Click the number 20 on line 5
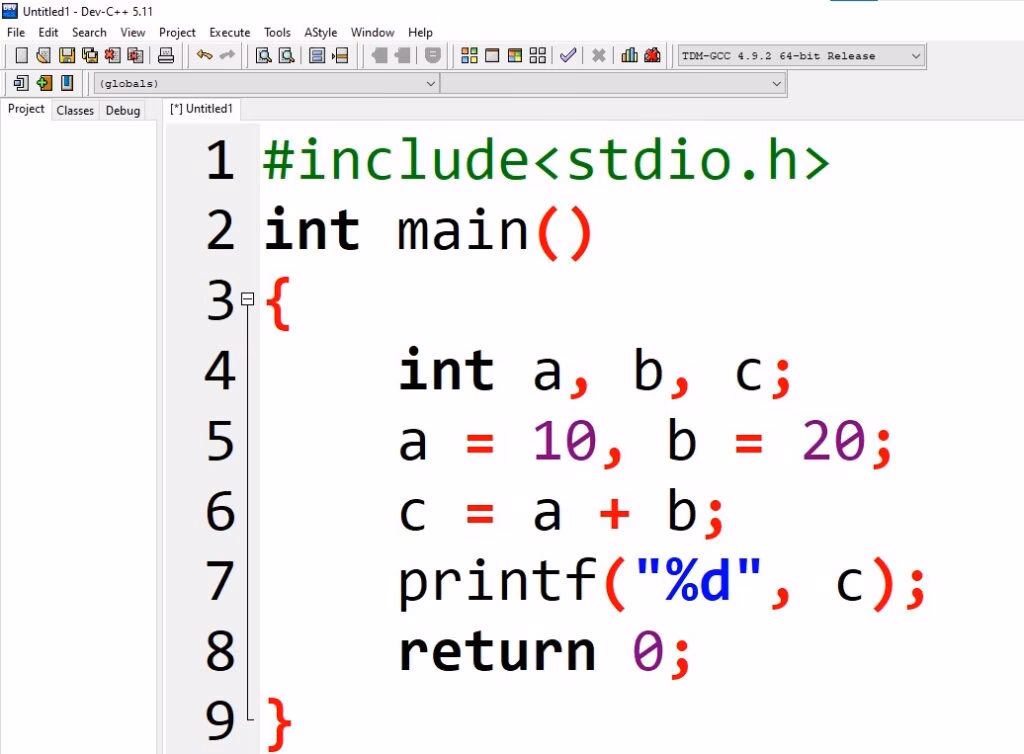Viewport: 1024px width, 754px height. [833, 441]
